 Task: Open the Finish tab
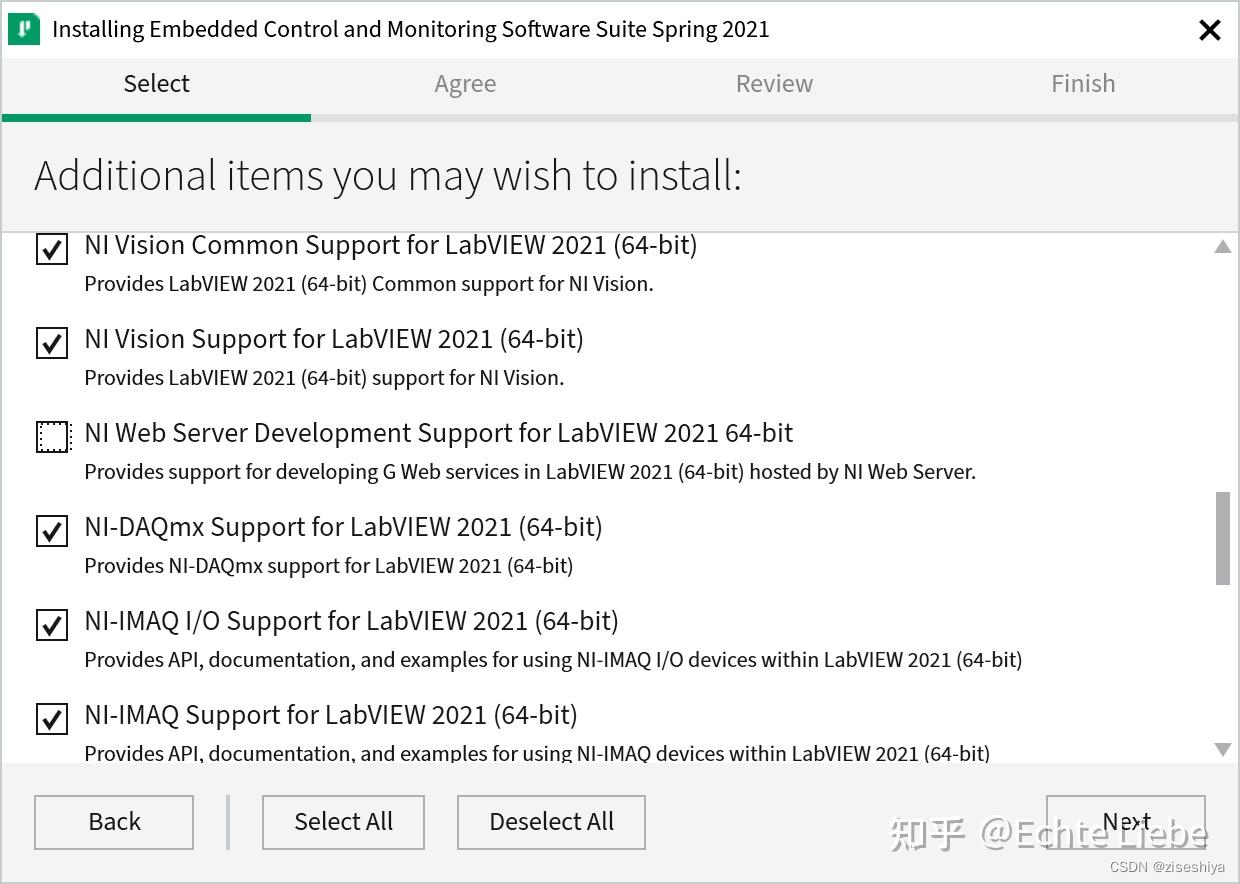(1083, 84)
